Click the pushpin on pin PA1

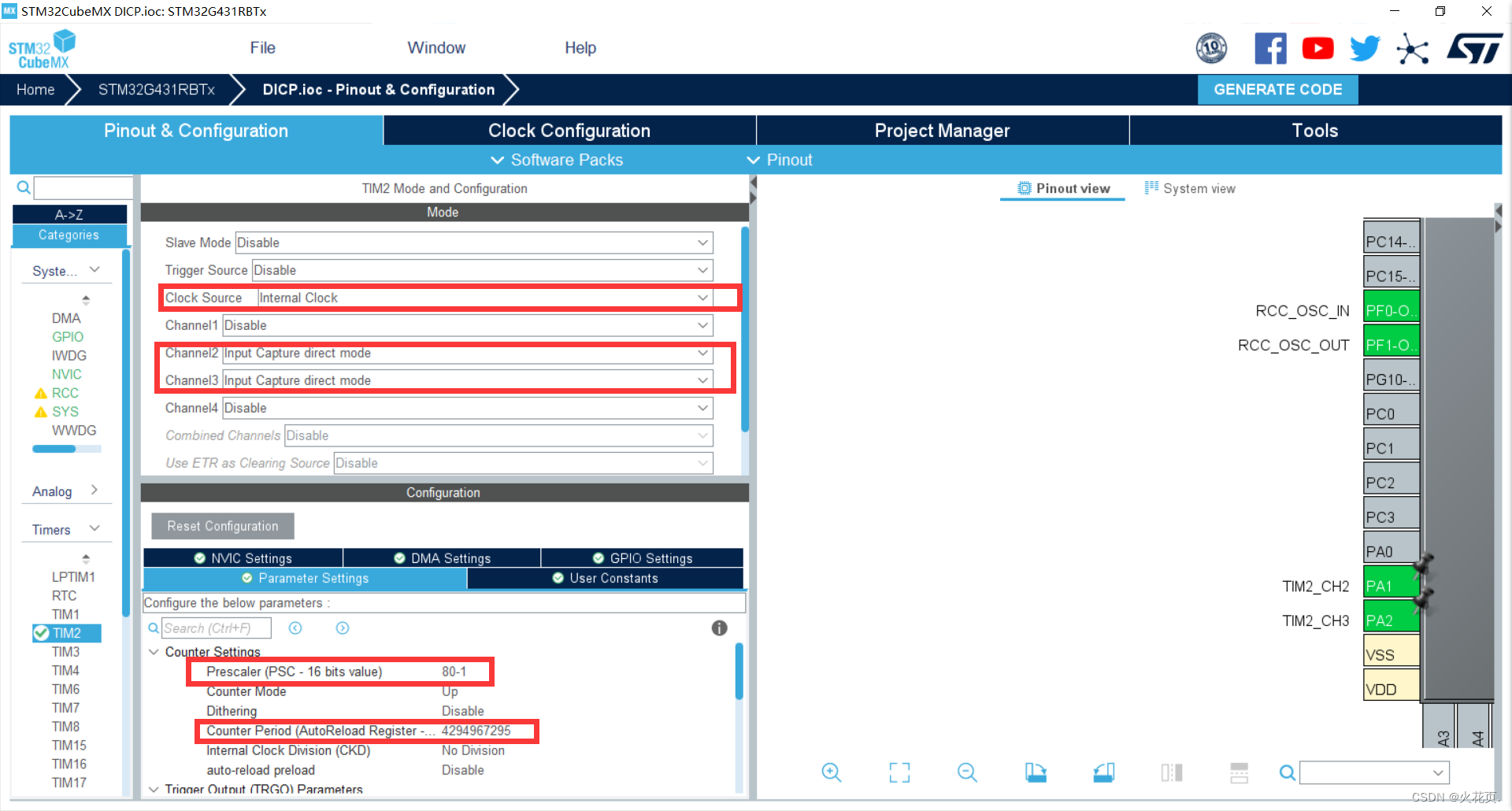(x=1423, y=564)
